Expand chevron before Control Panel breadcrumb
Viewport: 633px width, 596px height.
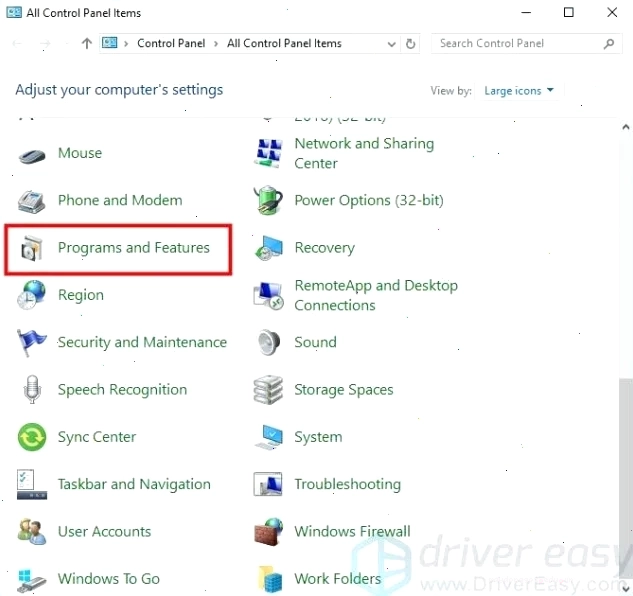(126, 44)
